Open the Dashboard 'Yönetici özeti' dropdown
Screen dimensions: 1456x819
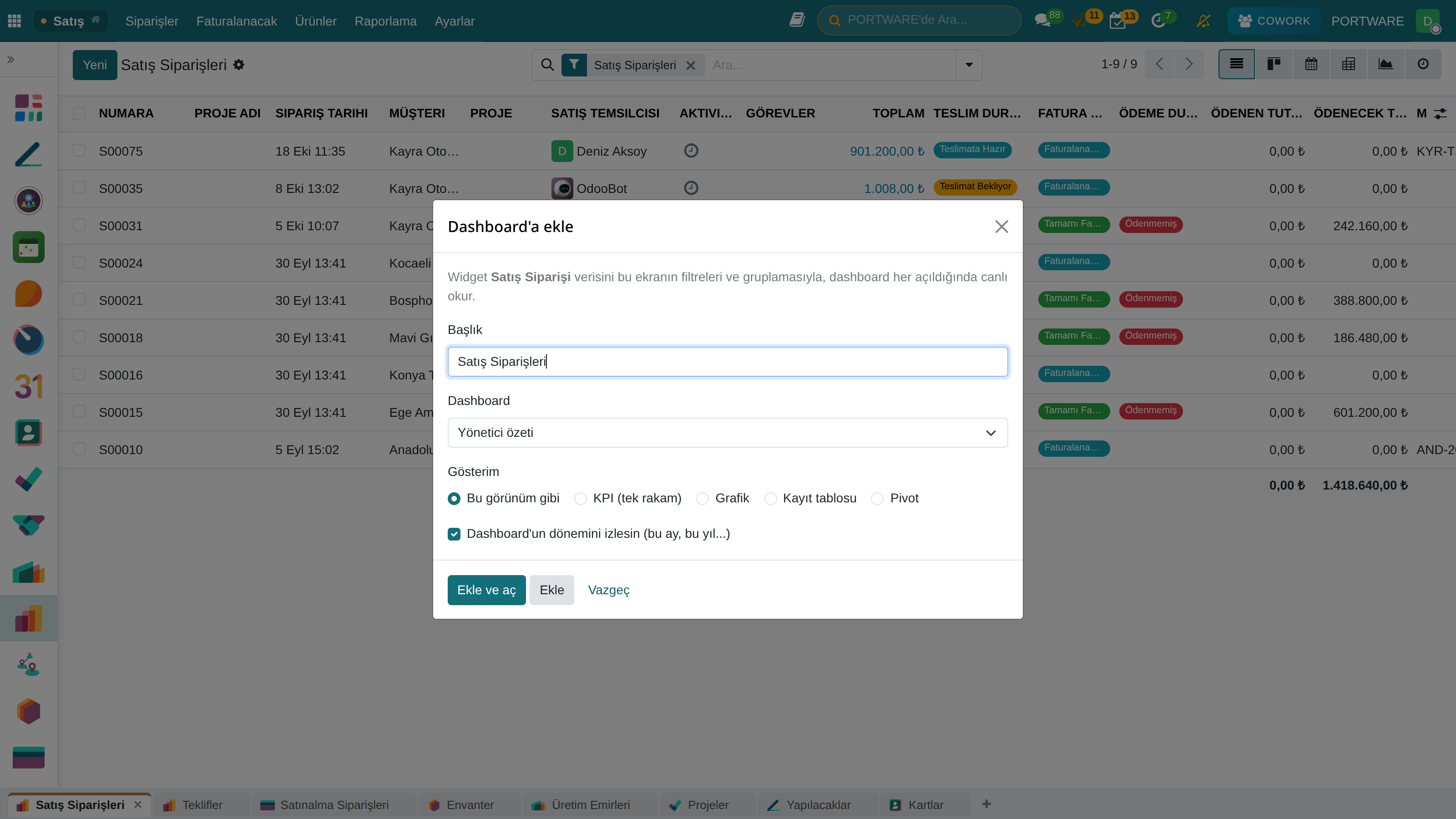(x=728, y=433)
